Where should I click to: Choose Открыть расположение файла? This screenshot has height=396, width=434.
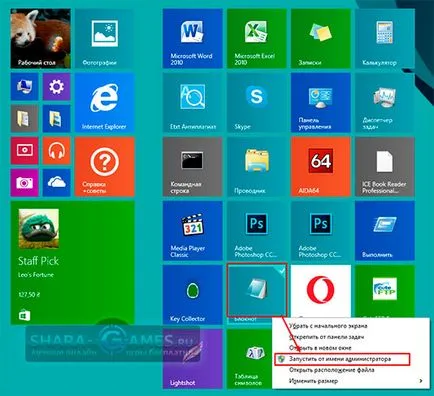pyautogui.click(x=331, y=370)
